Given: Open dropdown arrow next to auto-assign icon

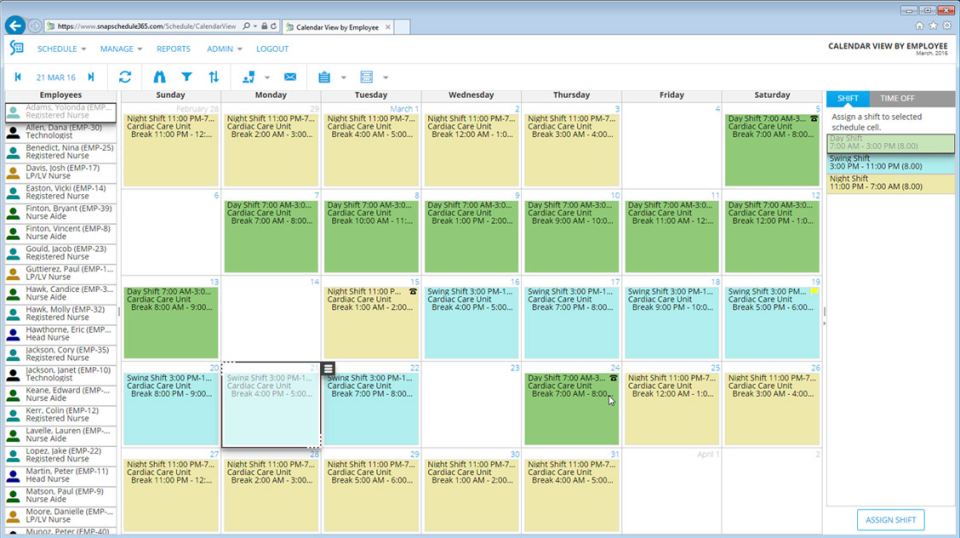Looking at the screenshot, I should 267,78.
